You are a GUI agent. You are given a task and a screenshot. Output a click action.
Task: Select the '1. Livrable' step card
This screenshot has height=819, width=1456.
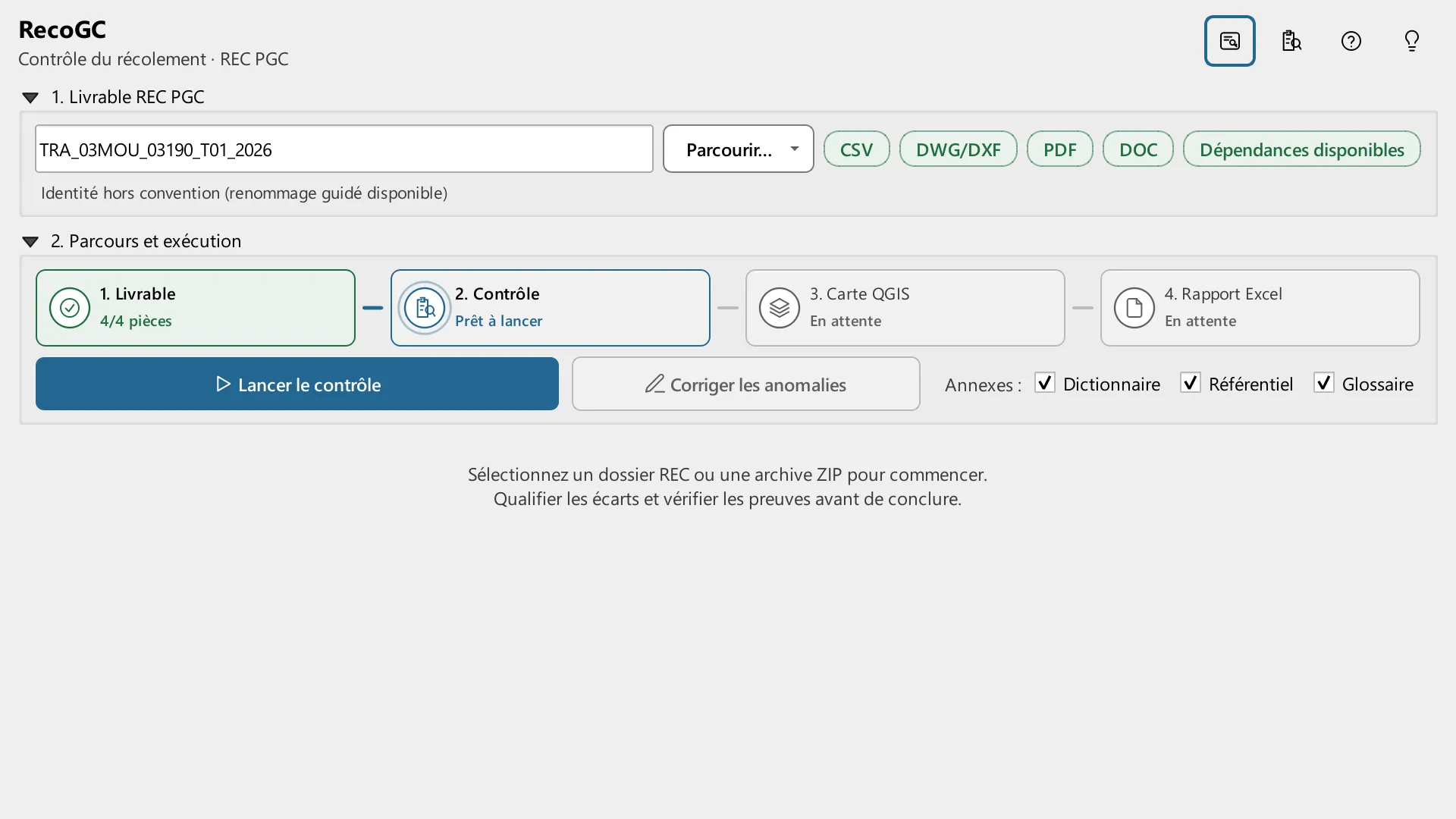pos(195,308)
